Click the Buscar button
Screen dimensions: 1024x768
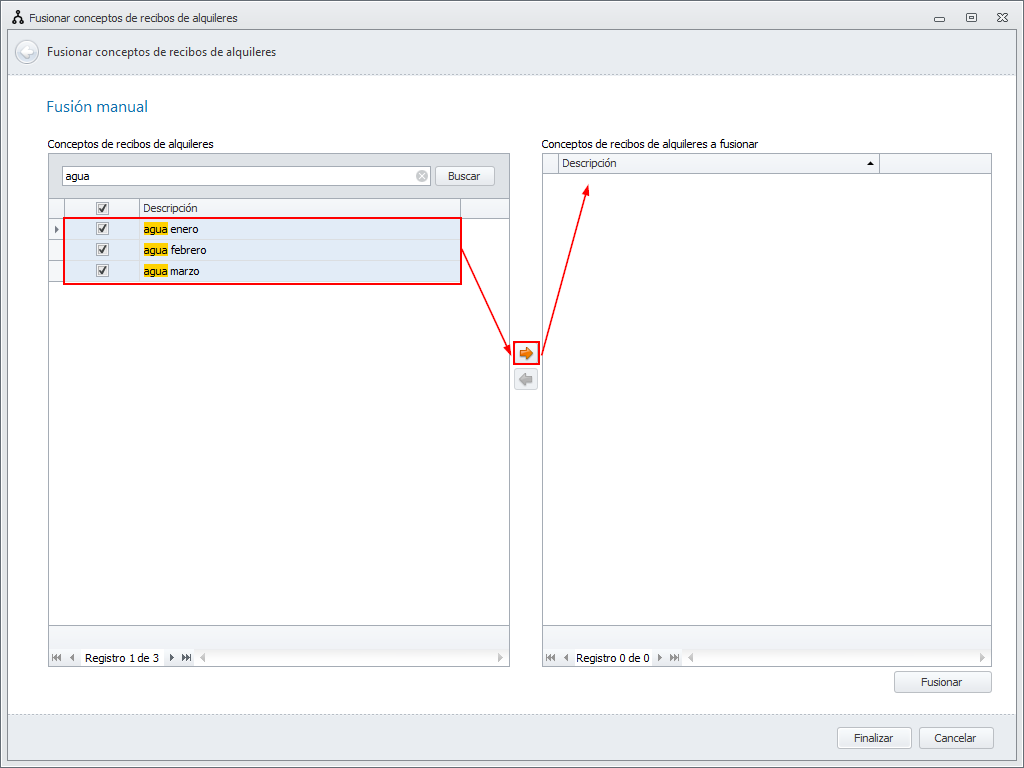coord(464,176)
